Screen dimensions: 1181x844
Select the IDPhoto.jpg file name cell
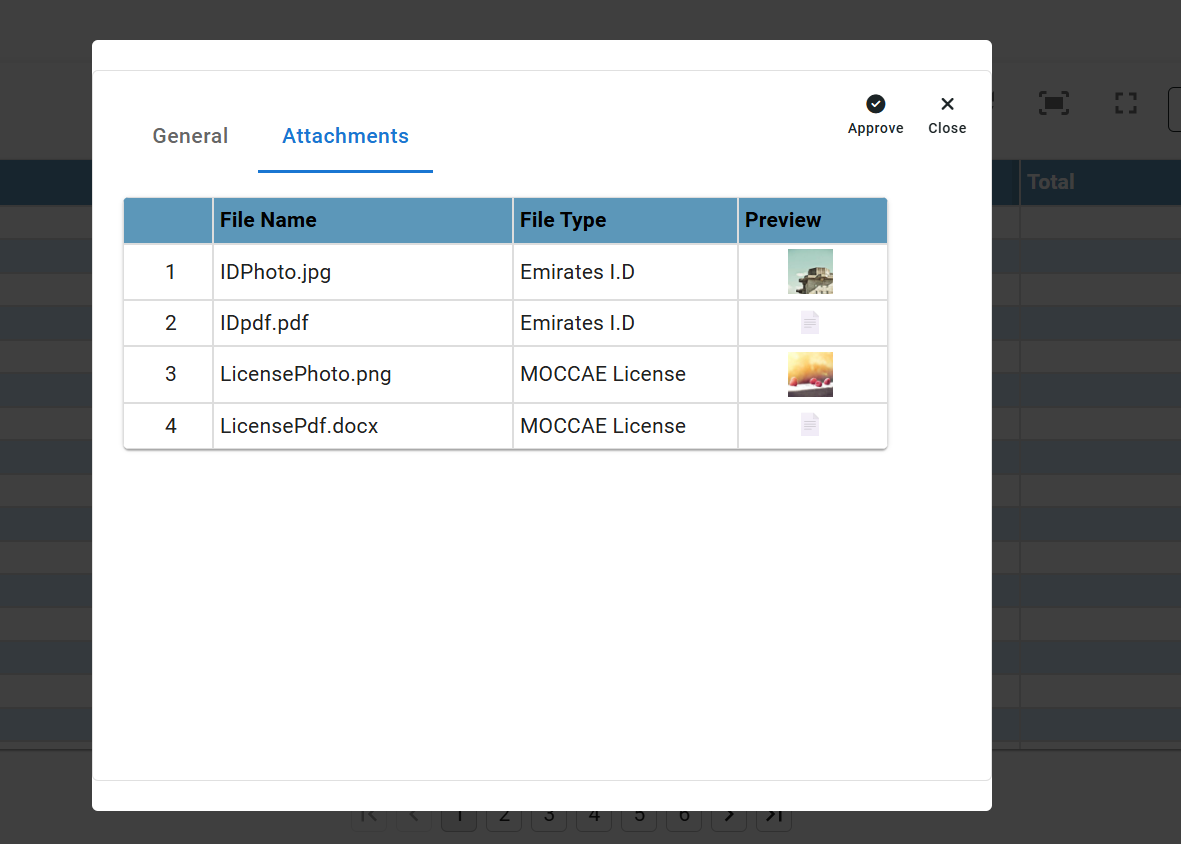[x=275, y=272]
